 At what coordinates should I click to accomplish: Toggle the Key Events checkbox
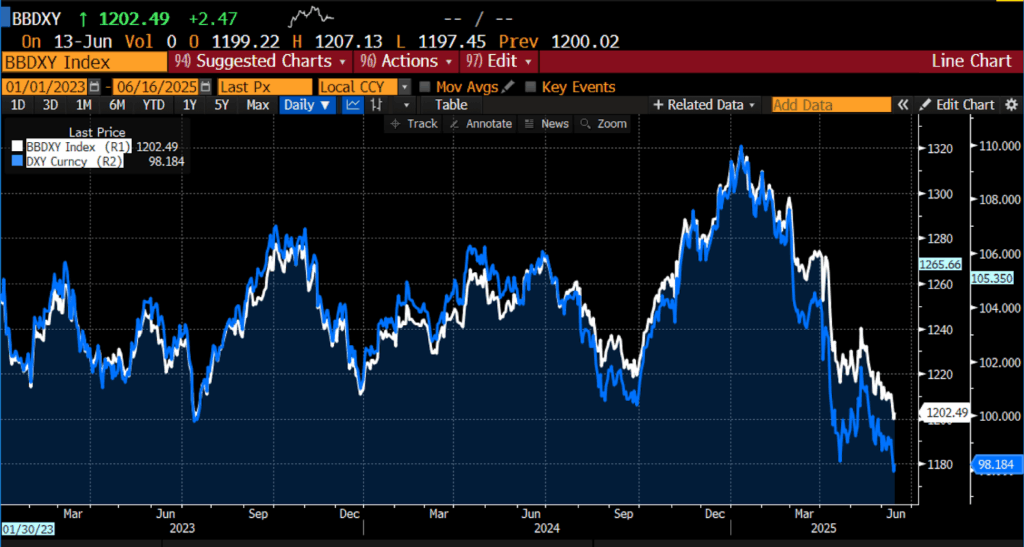coord(531,87)
